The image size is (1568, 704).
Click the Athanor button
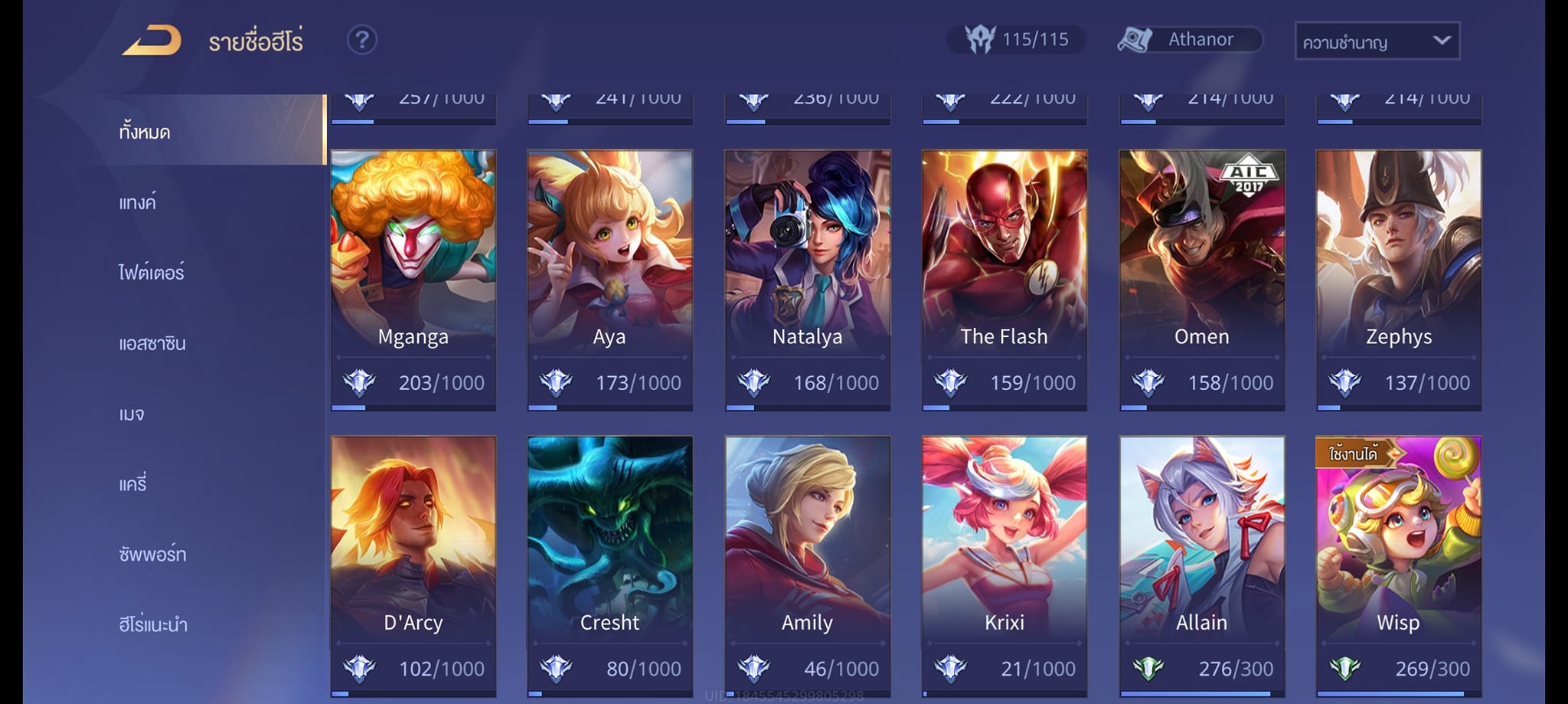(1189, 39)
